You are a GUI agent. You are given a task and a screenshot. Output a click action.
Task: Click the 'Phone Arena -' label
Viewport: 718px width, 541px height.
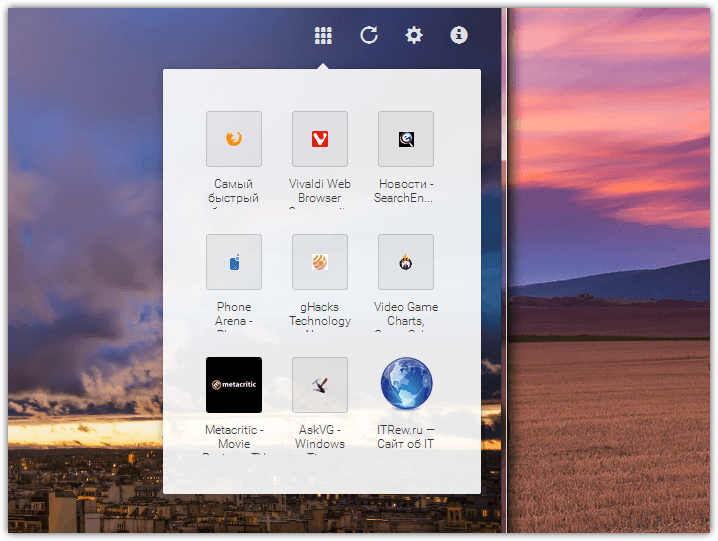[x=234, y=314]
